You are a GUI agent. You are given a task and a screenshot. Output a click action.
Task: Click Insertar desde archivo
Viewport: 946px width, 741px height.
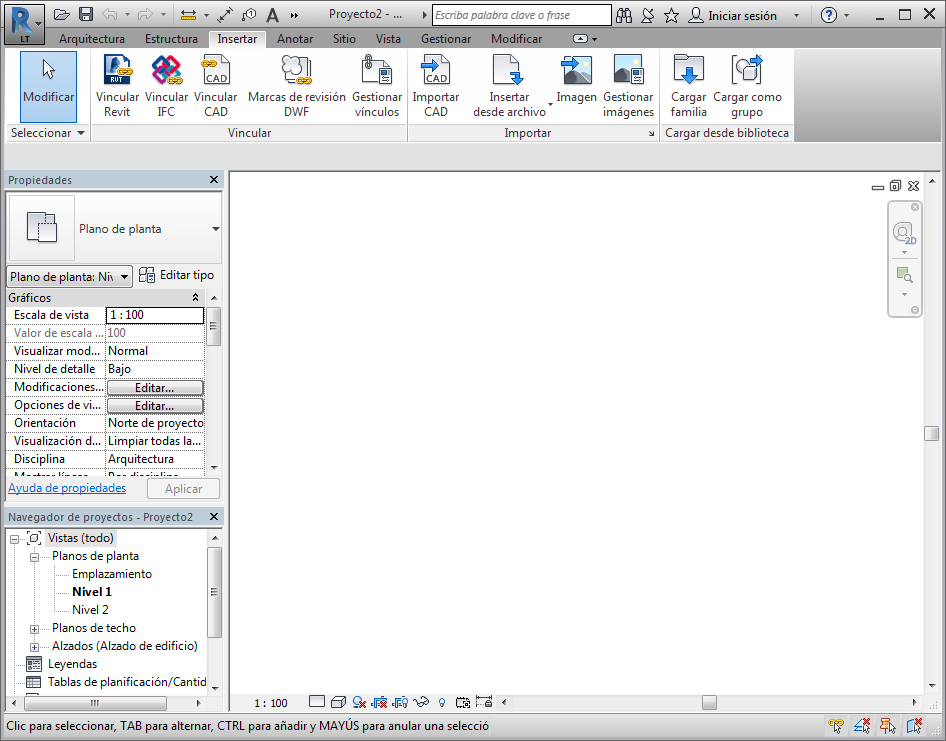click(x=509, y=86)
